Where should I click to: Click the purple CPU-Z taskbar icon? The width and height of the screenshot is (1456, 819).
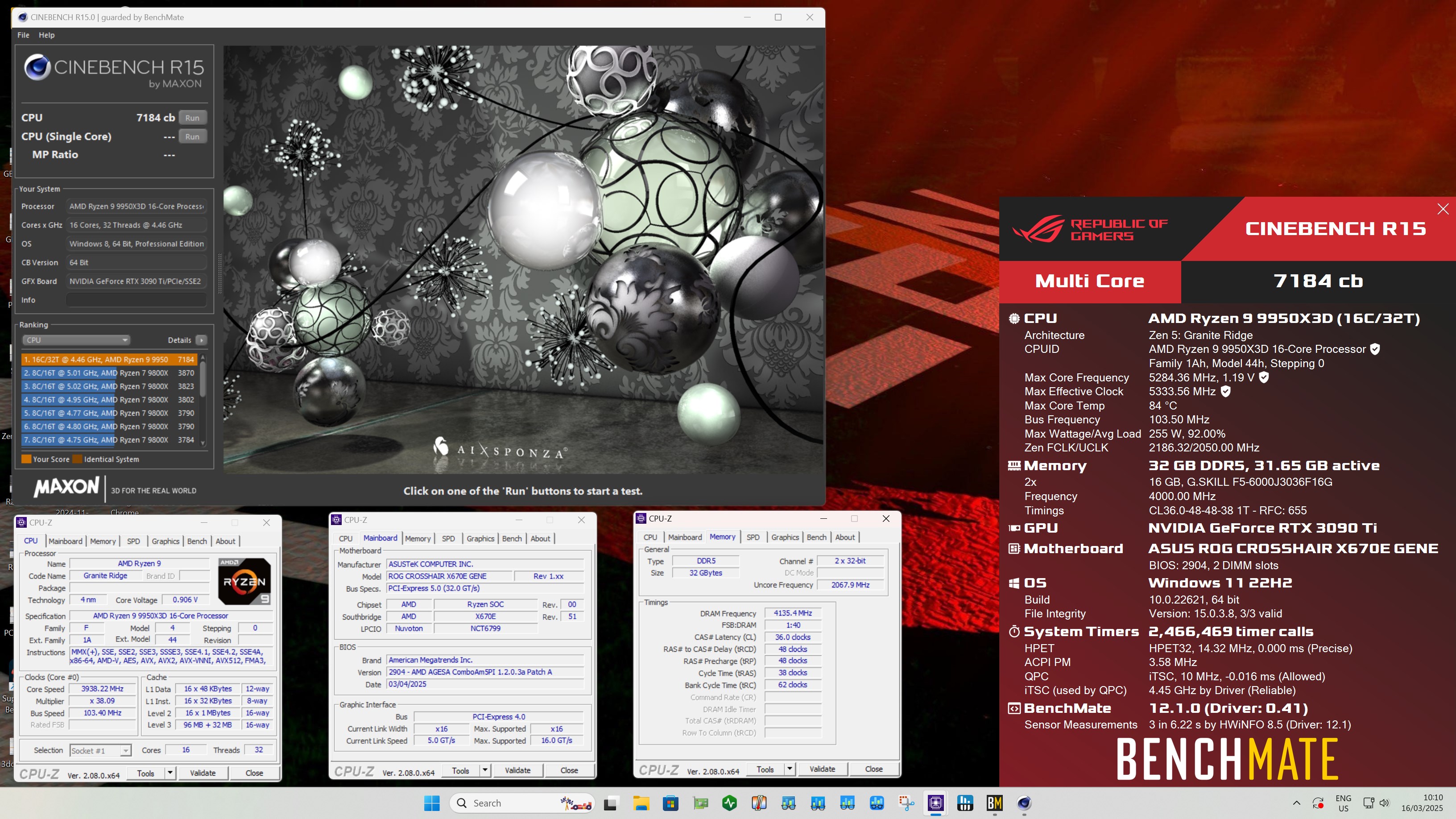(935, 802)
